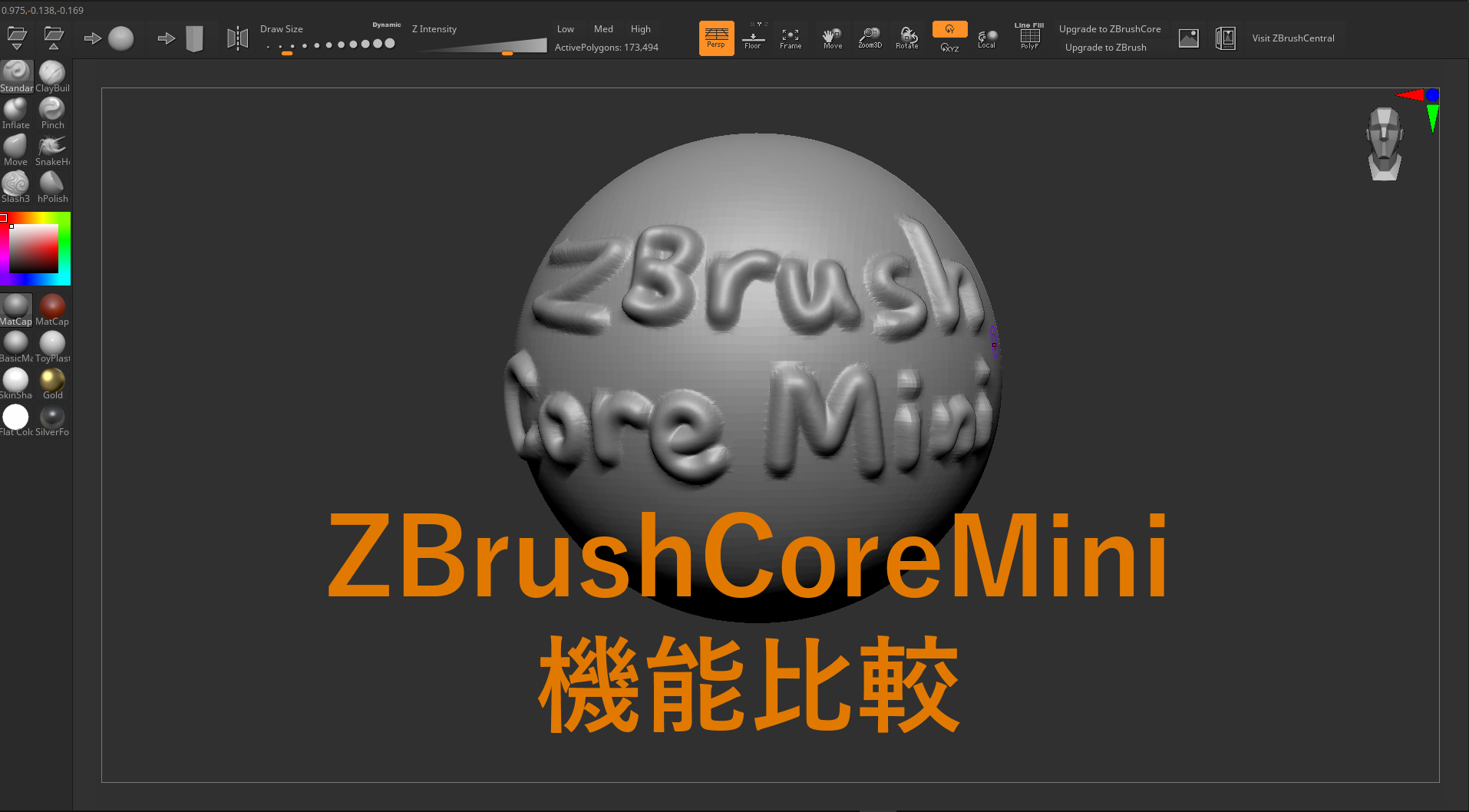Select the Gold material
This screenshot has height=812, width=1469.
point(52,384)
